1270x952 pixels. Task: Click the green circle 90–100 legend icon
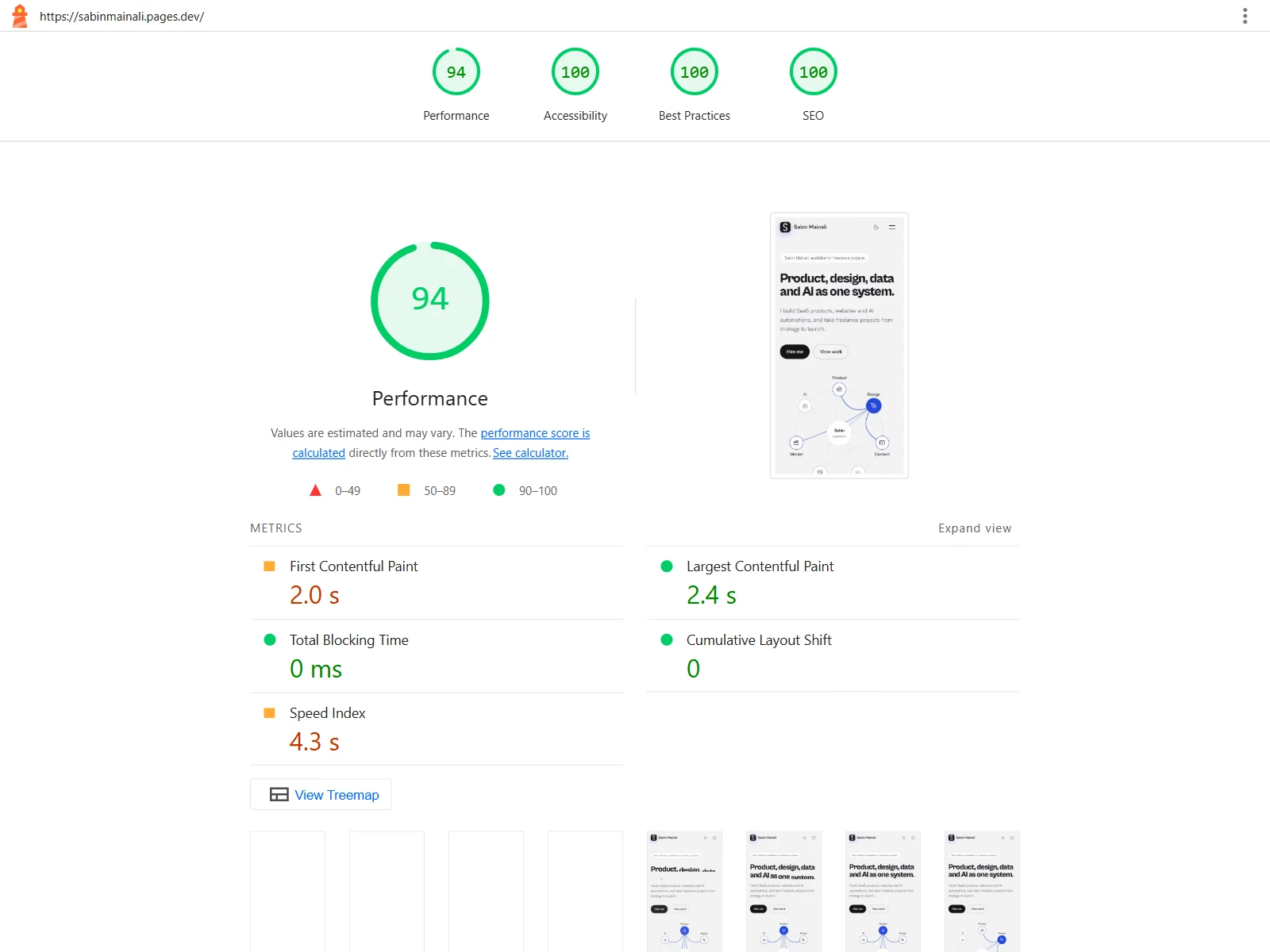(499, 490)
